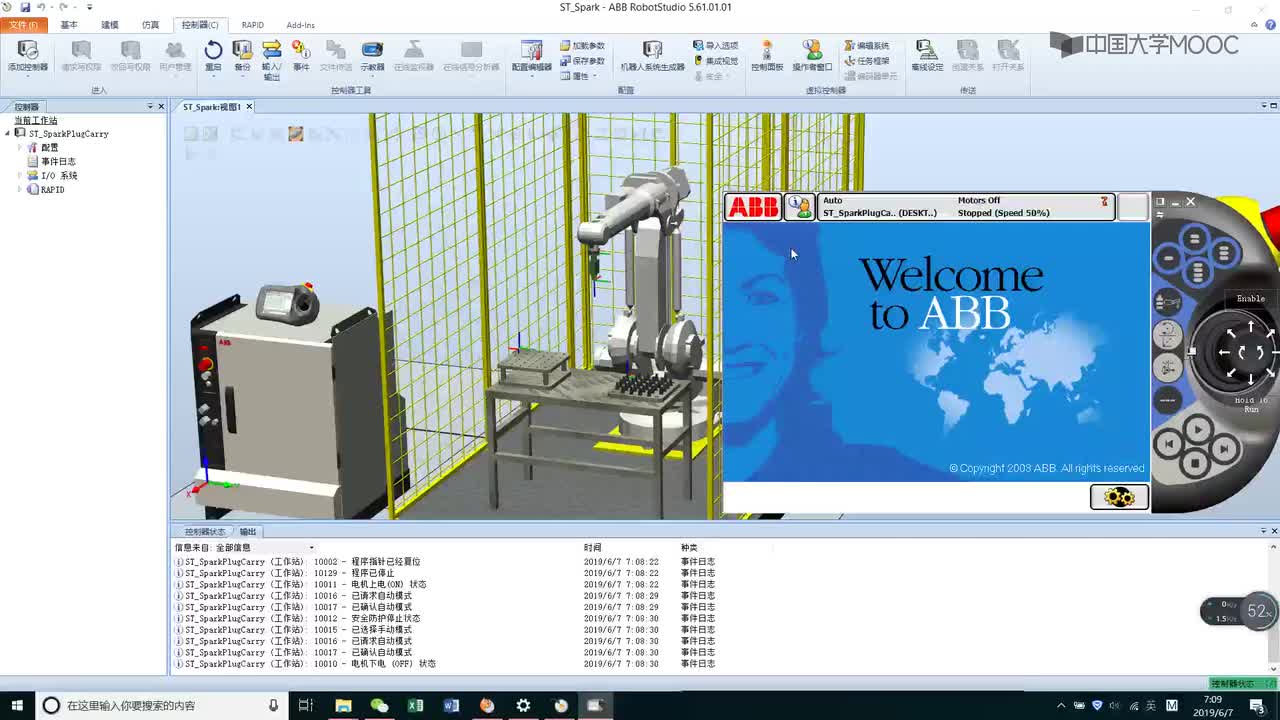Open the 输入/输出 inputs/outputs icon

click(271, 59)
